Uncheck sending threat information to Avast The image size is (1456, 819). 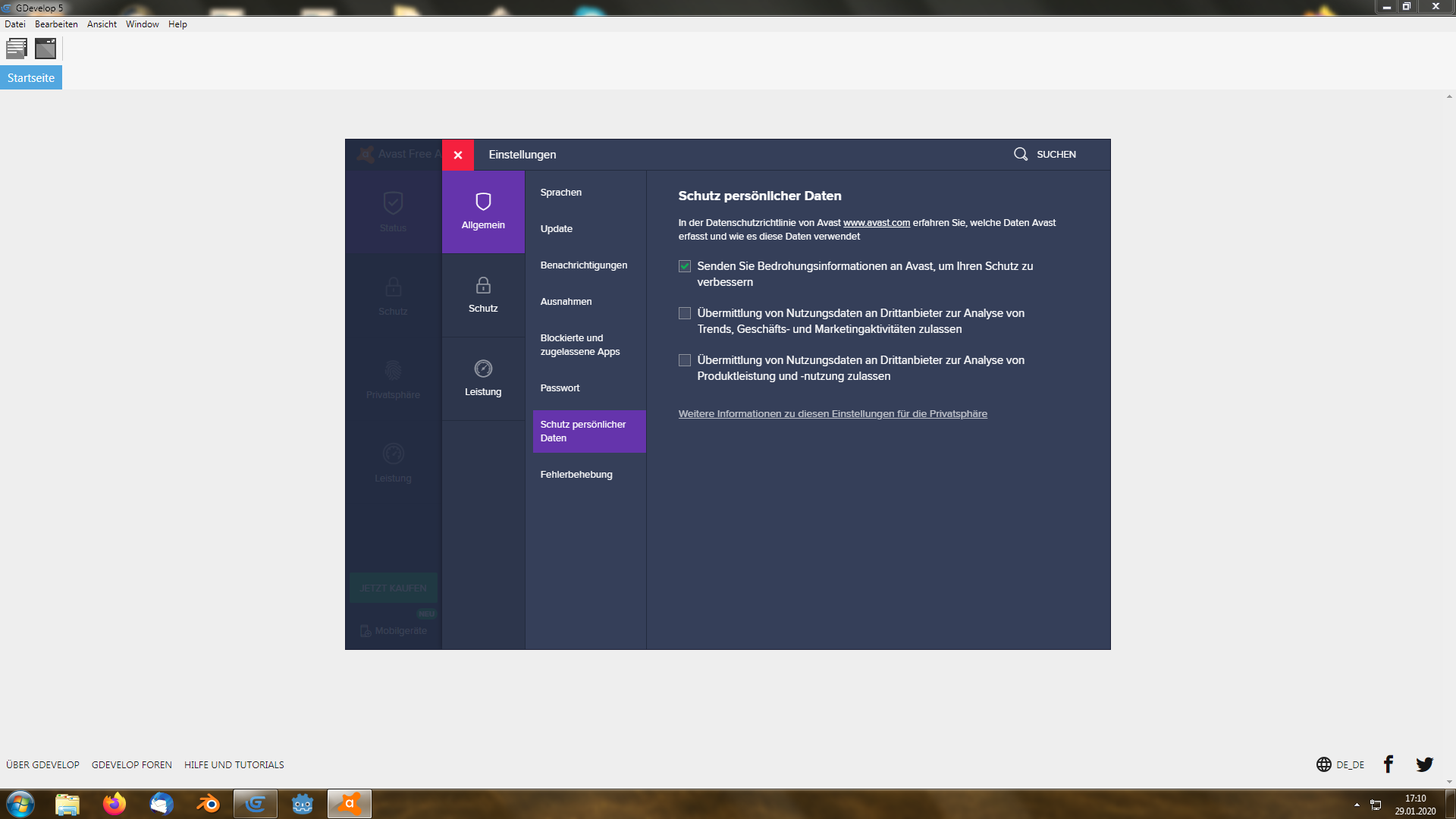click(x=685, y=266)
